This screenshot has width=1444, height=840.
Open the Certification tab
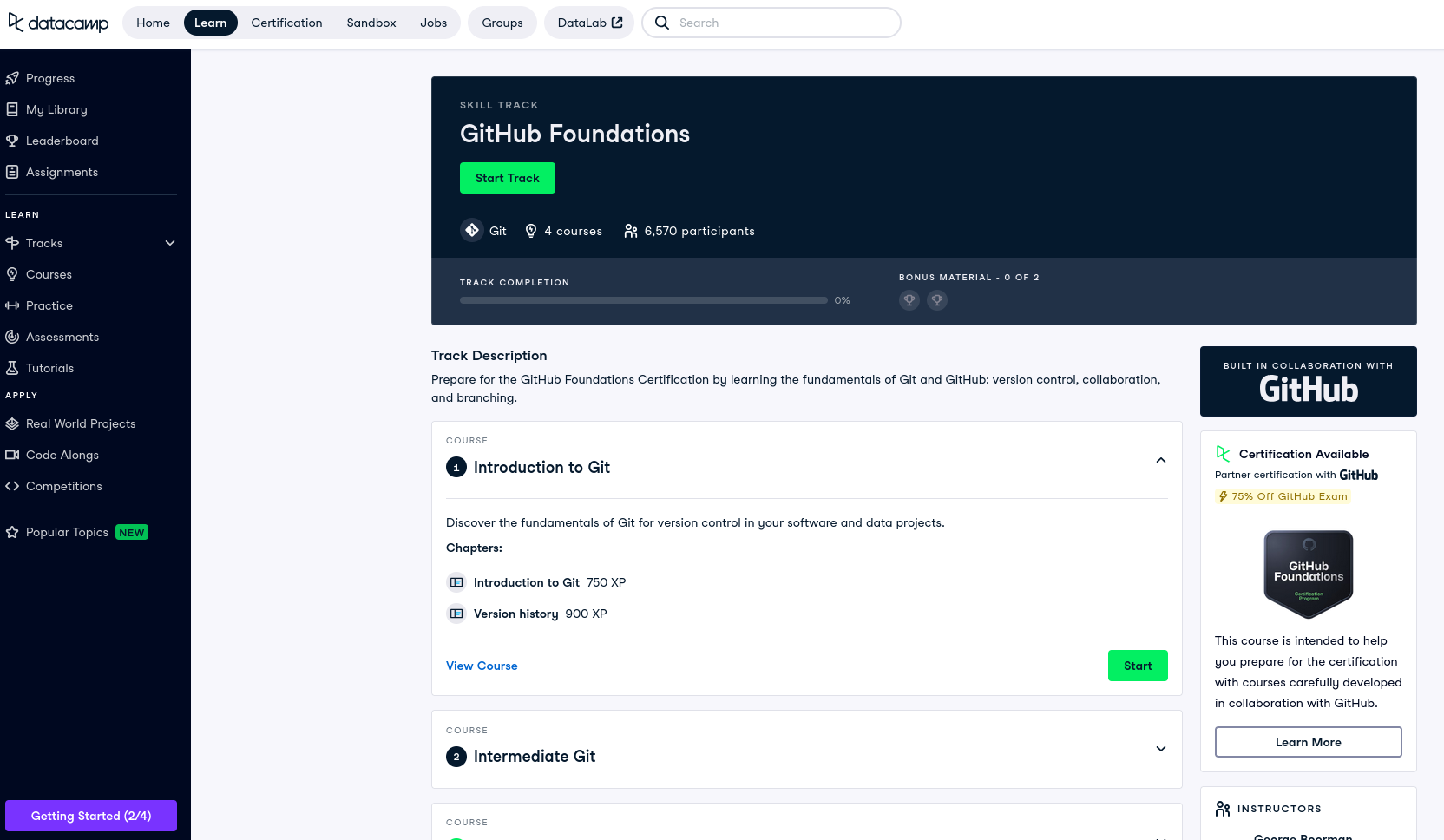(x=286, y=23)
